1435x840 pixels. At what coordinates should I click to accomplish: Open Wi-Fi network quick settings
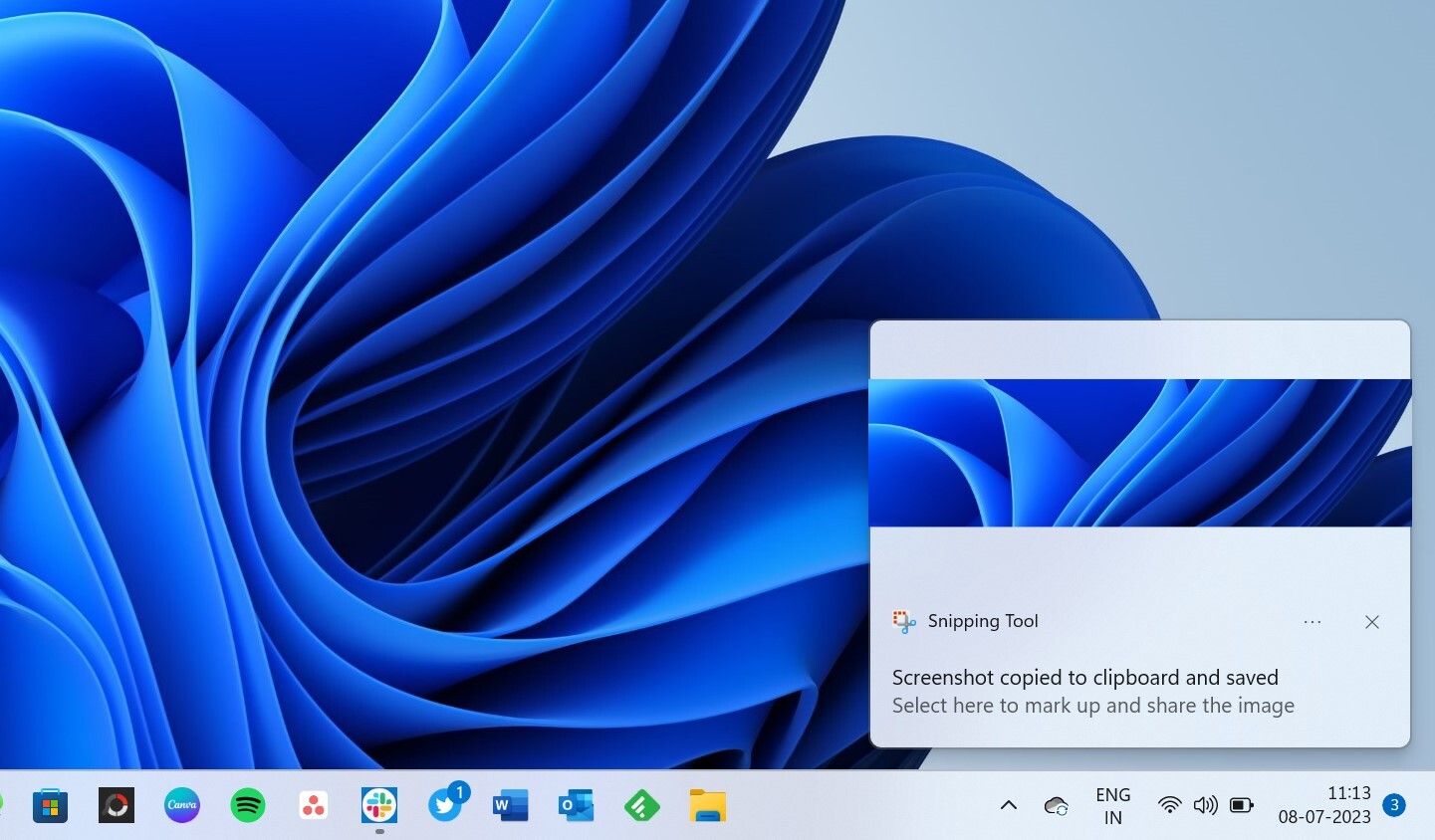[1170, 805]
